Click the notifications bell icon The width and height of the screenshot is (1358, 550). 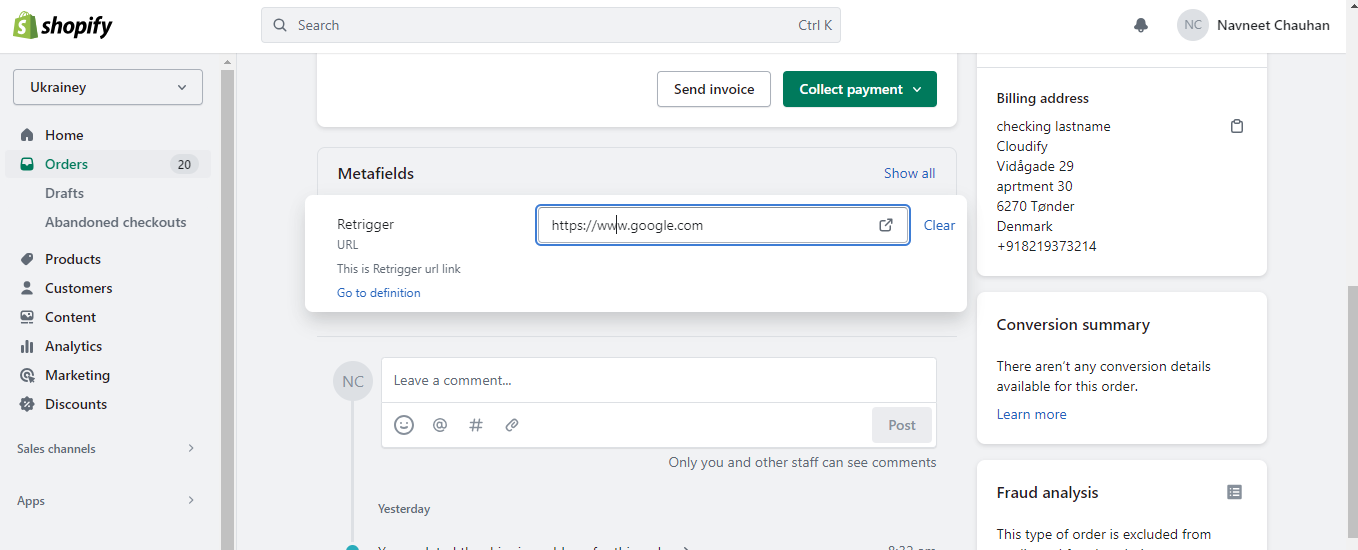pyautogui.click(x=1141, y=26)
